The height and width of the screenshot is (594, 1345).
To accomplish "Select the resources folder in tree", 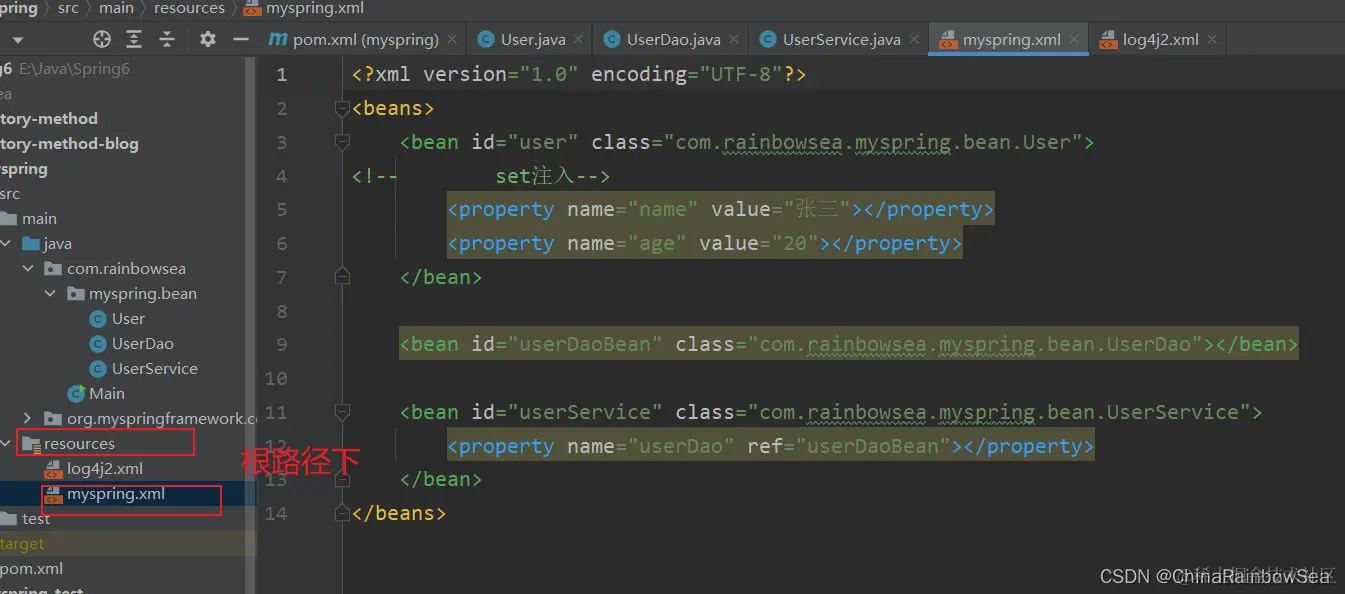I will [79, 444].
